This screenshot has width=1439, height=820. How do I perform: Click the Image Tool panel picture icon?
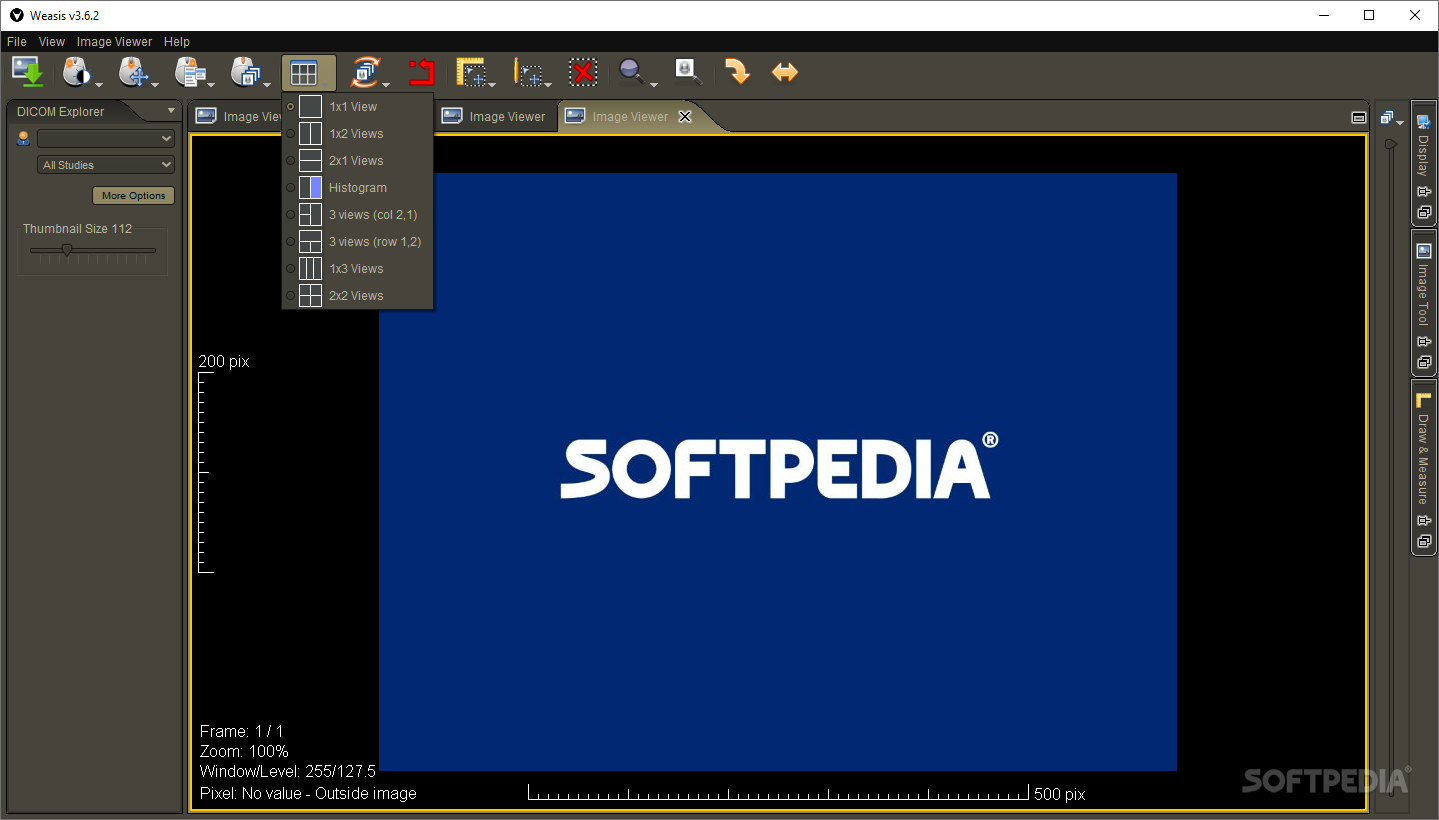pyautogui.click(x=1424, y=251)
